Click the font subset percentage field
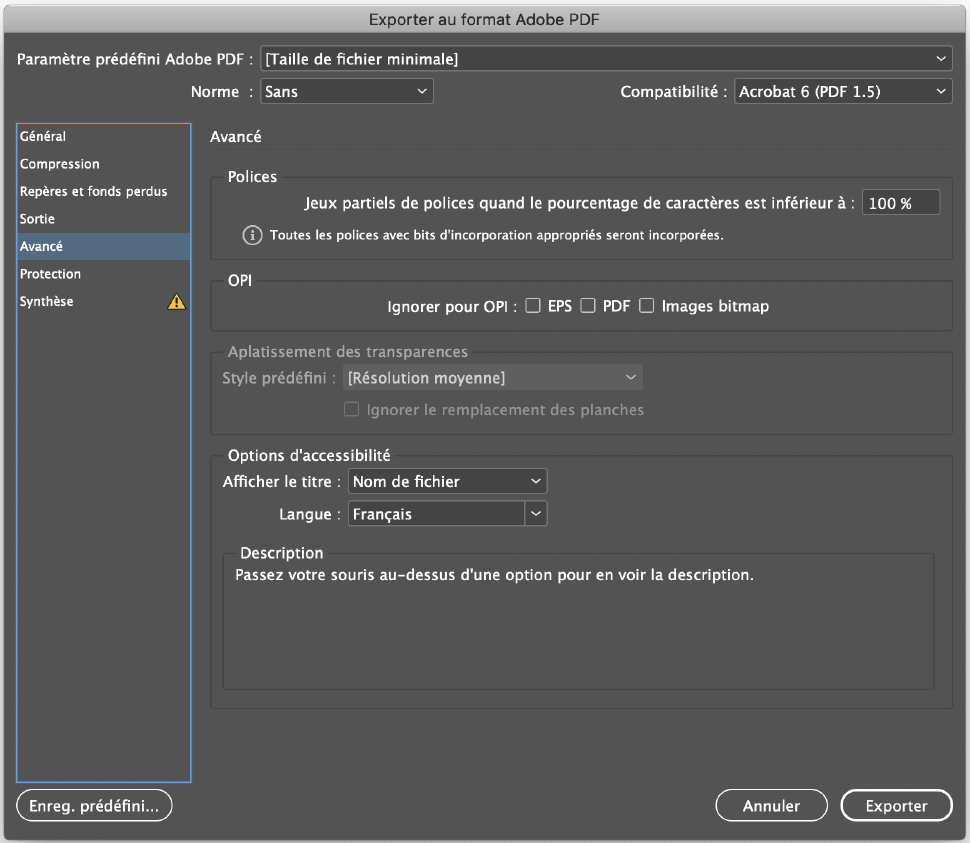This screenshot has height=843, width=970. pos(901,203)
